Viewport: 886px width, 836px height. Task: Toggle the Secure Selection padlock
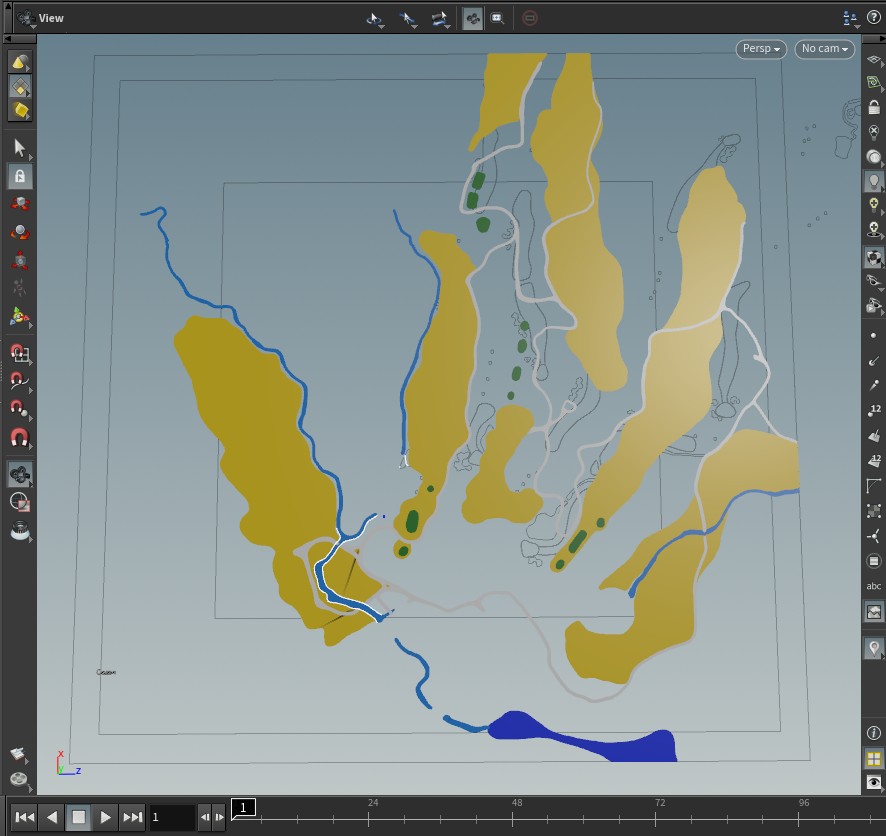point(20,176)
